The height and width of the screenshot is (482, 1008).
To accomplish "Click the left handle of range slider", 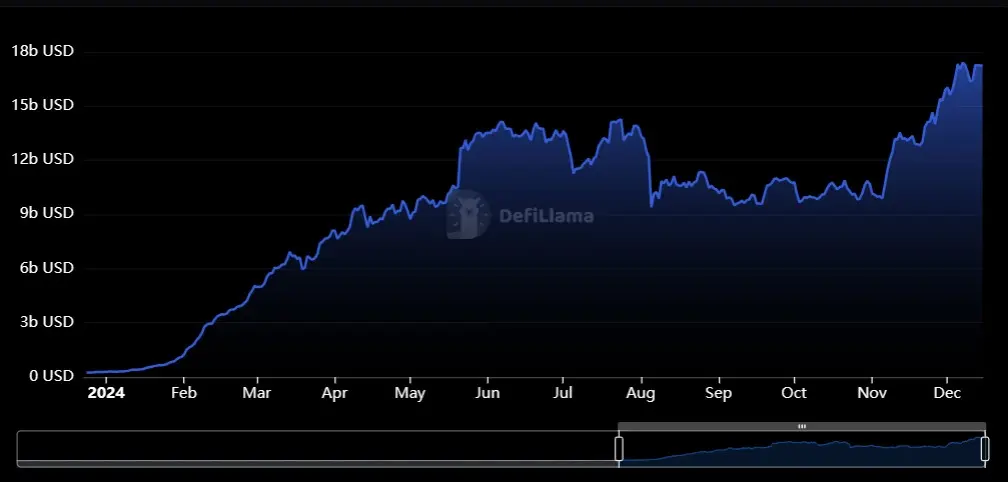I will (x=619, y=448).
